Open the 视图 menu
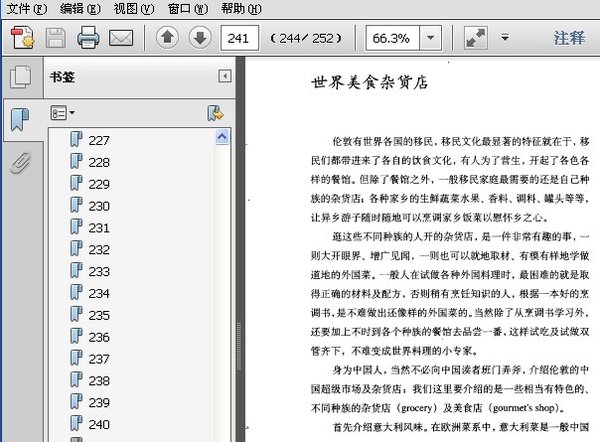This screenshot has height=442, width=600. click(133, 8)
